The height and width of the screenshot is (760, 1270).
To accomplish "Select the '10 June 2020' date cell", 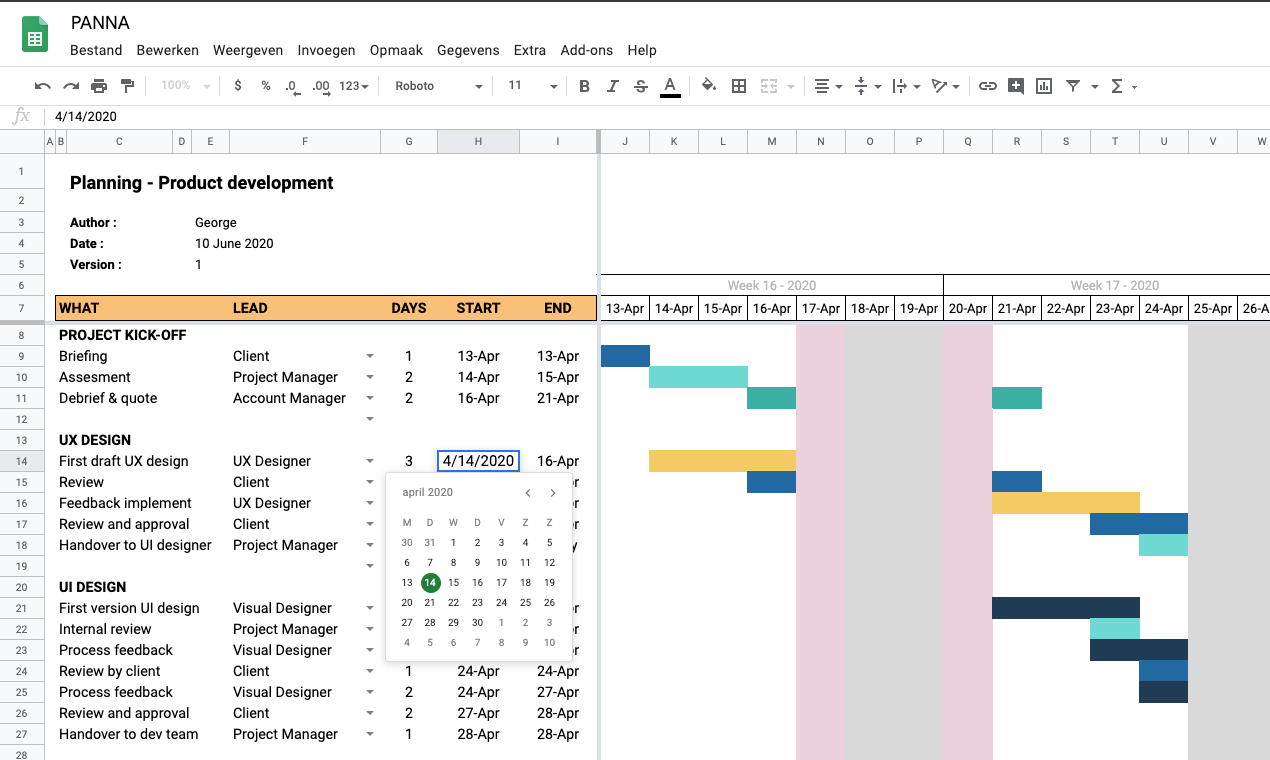I will (x=234, y=244).
